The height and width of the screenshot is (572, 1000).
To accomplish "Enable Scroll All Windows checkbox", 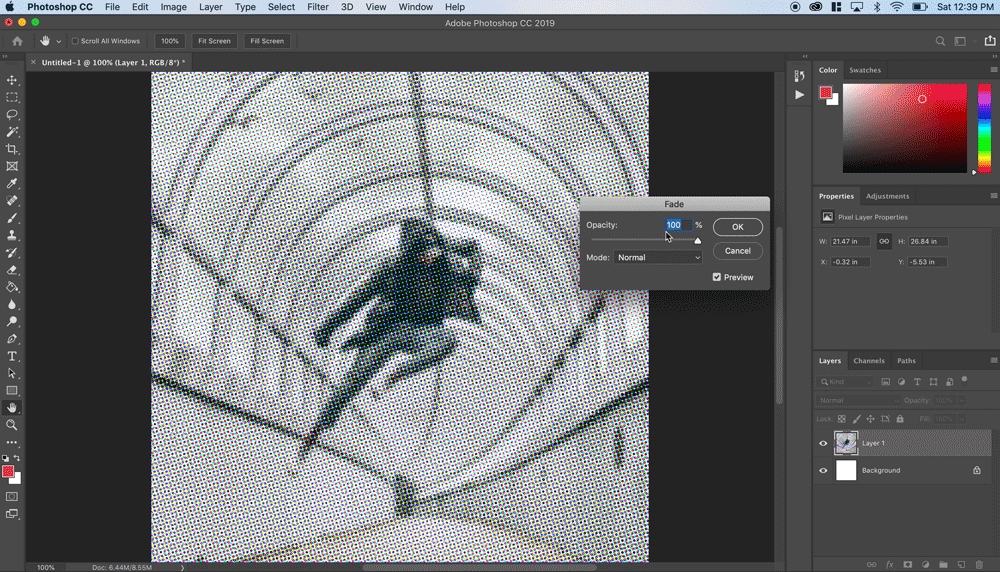I will [x=75, y=41].
